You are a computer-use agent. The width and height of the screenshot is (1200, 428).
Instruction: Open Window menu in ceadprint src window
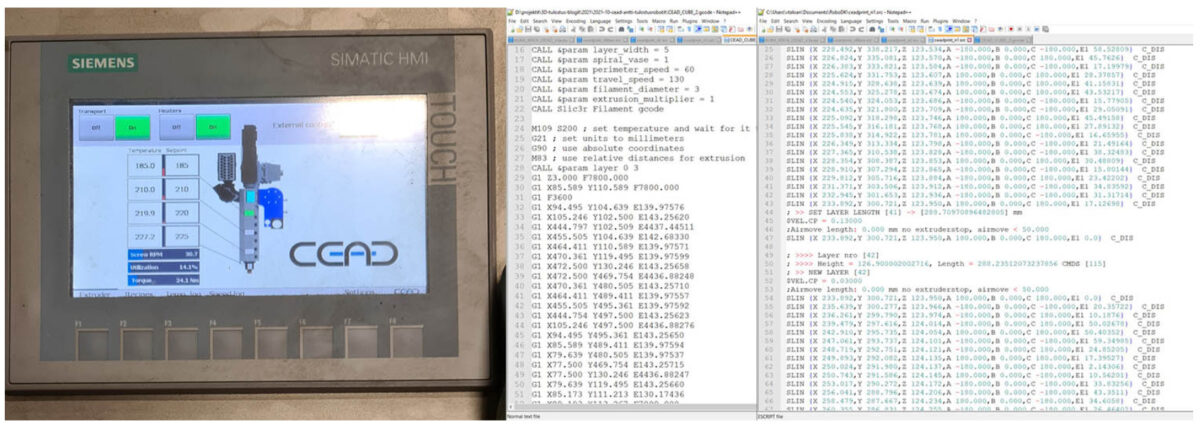[961, 21]
